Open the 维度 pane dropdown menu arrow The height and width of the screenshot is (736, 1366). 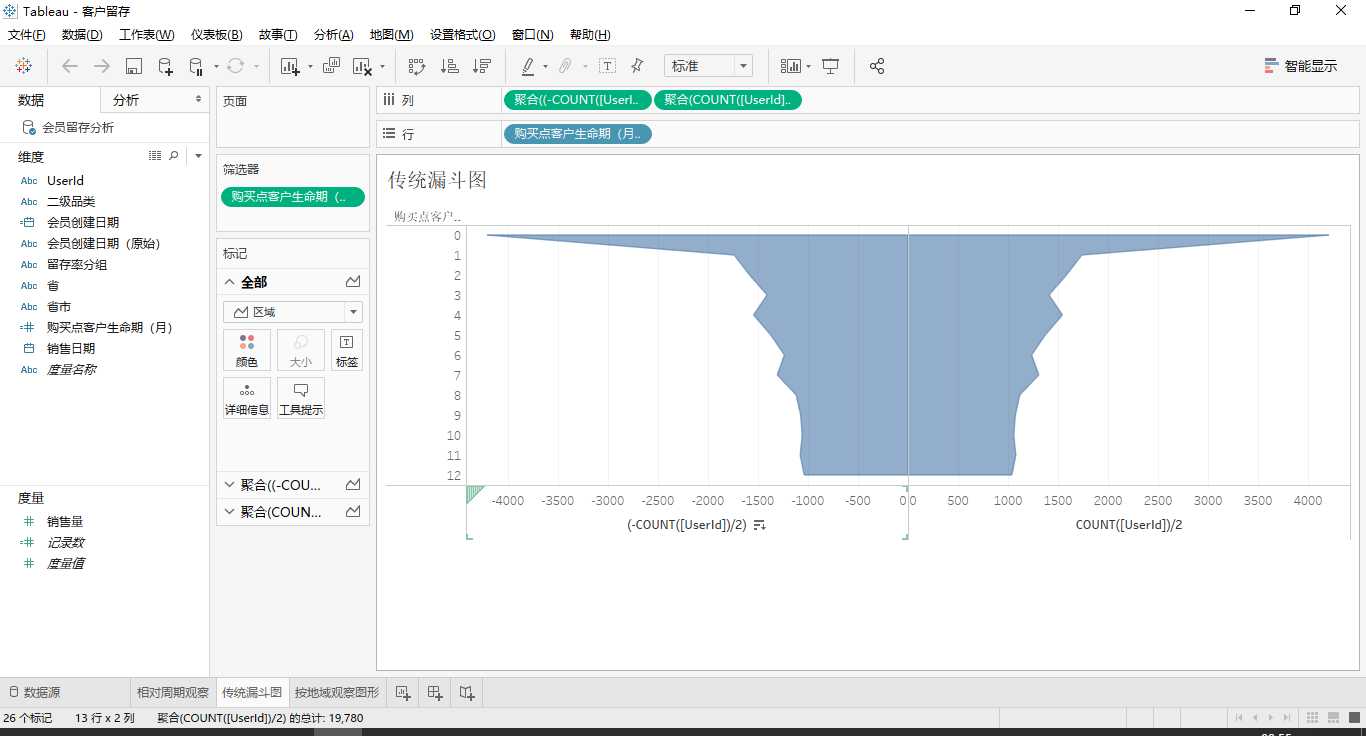click(x=198, y=156)
